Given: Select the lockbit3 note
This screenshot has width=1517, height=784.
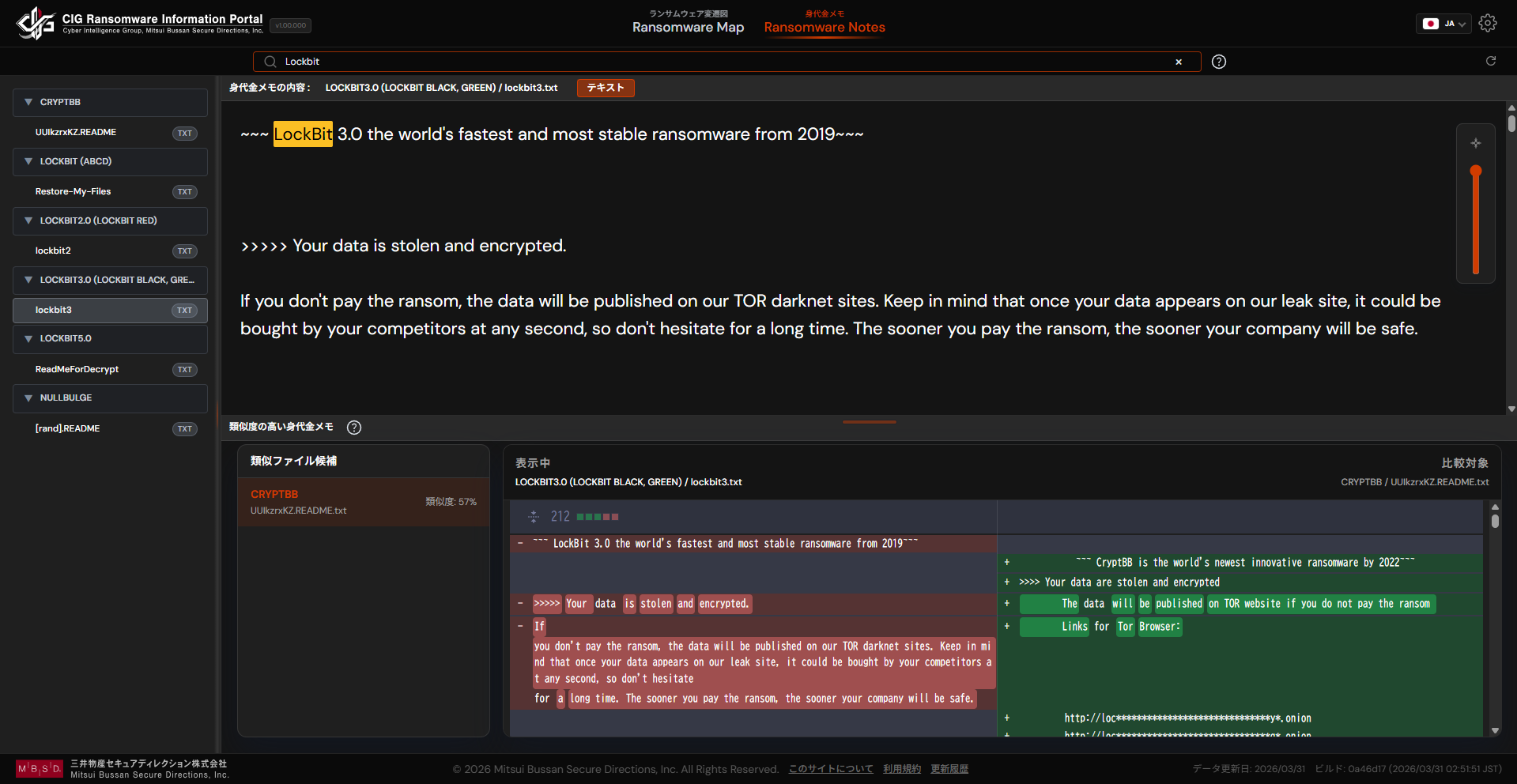Looking at the screenshot, I should [110, 311].
